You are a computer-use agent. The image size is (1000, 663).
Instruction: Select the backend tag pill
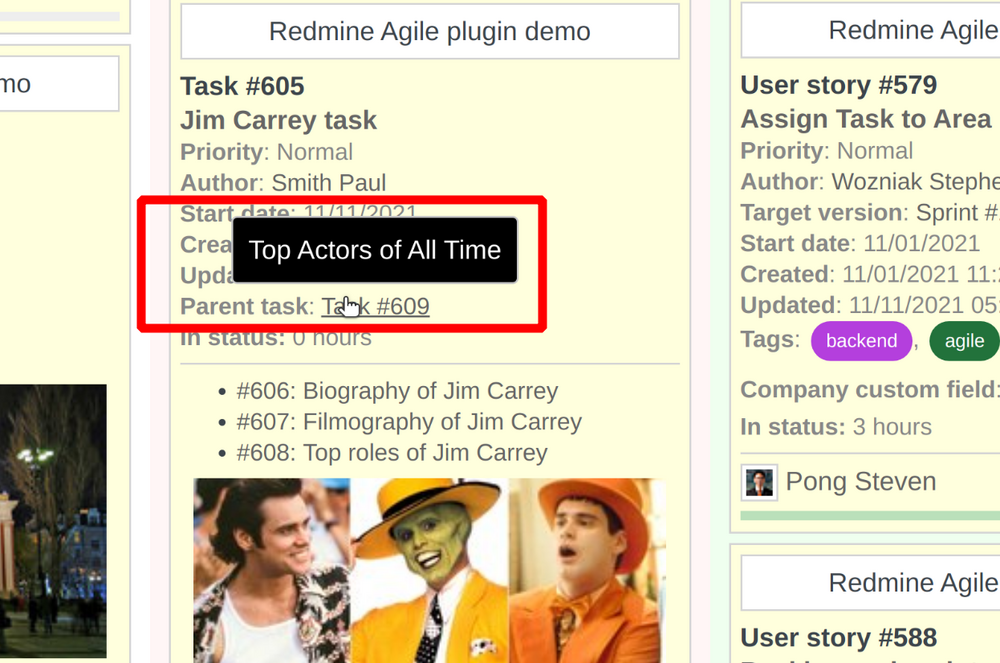(x=861, y=341)
